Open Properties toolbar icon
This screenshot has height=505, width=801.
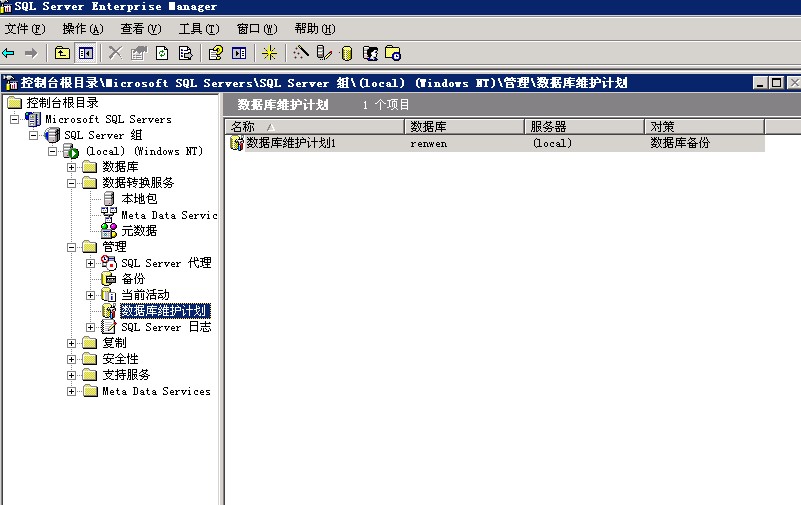tap(138, 53)
